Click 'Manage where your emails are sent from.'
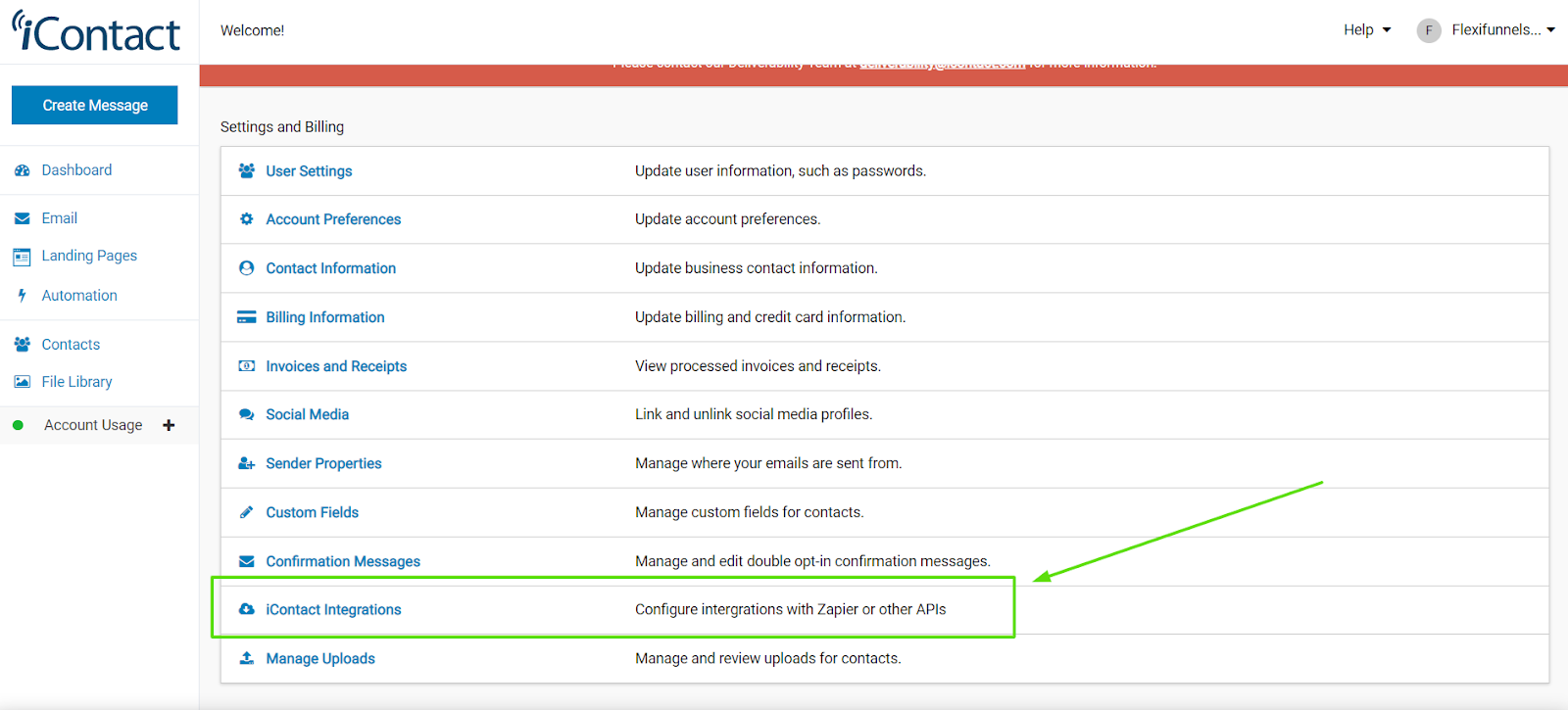Viewport: 1568px width, 710px height. pyautogui.click(x=768, y=463)
